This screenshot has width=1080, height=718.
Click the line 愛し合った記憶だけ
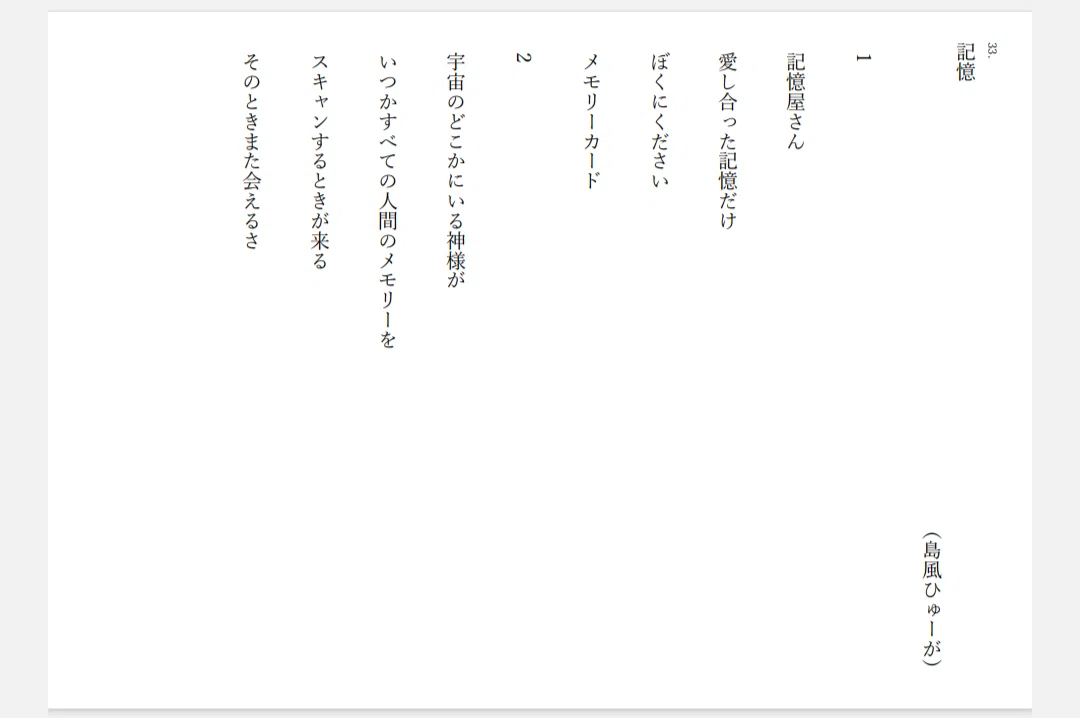coord(728,141)
